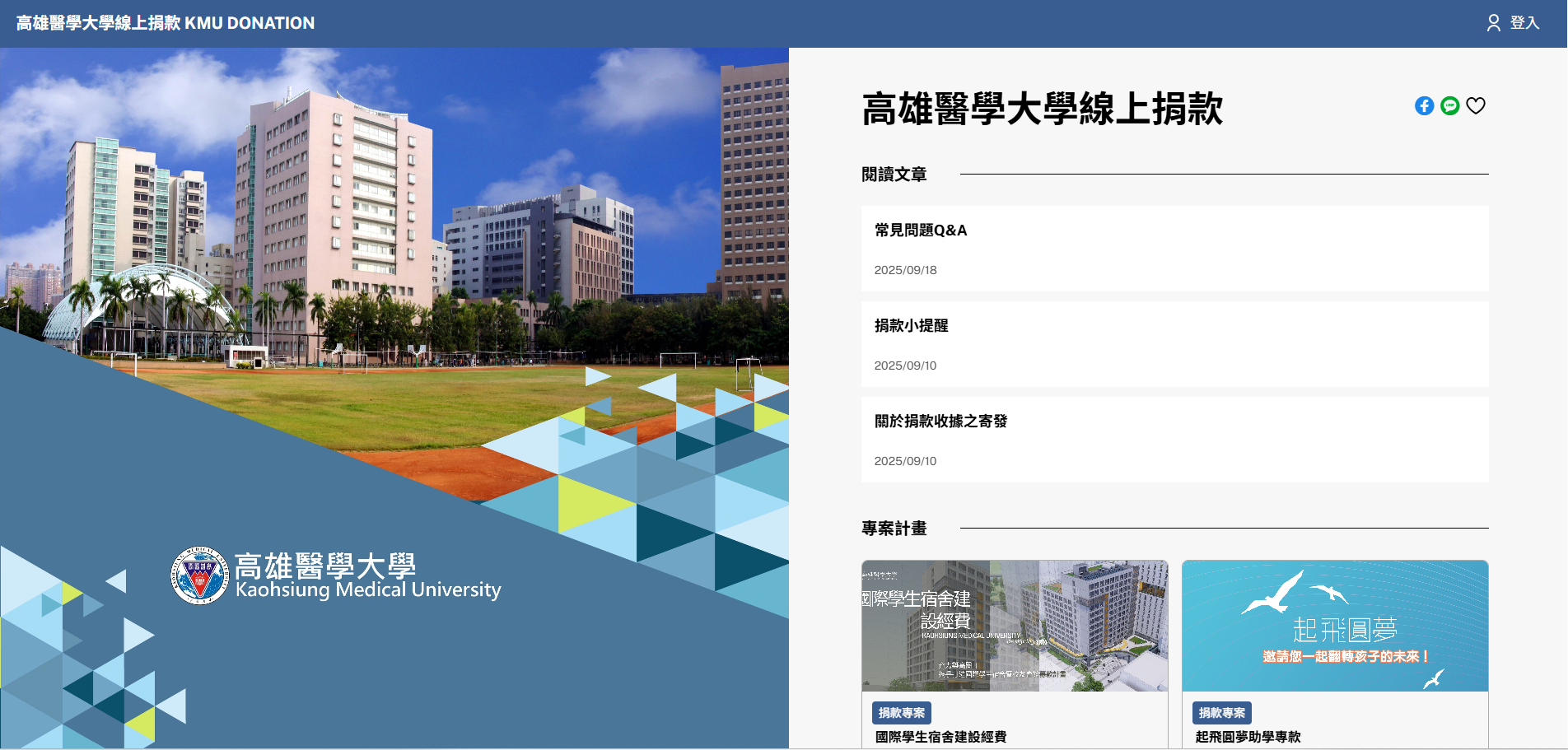Share the page via Facebook icon
1568x750 pixels.
pos(1424,106)
